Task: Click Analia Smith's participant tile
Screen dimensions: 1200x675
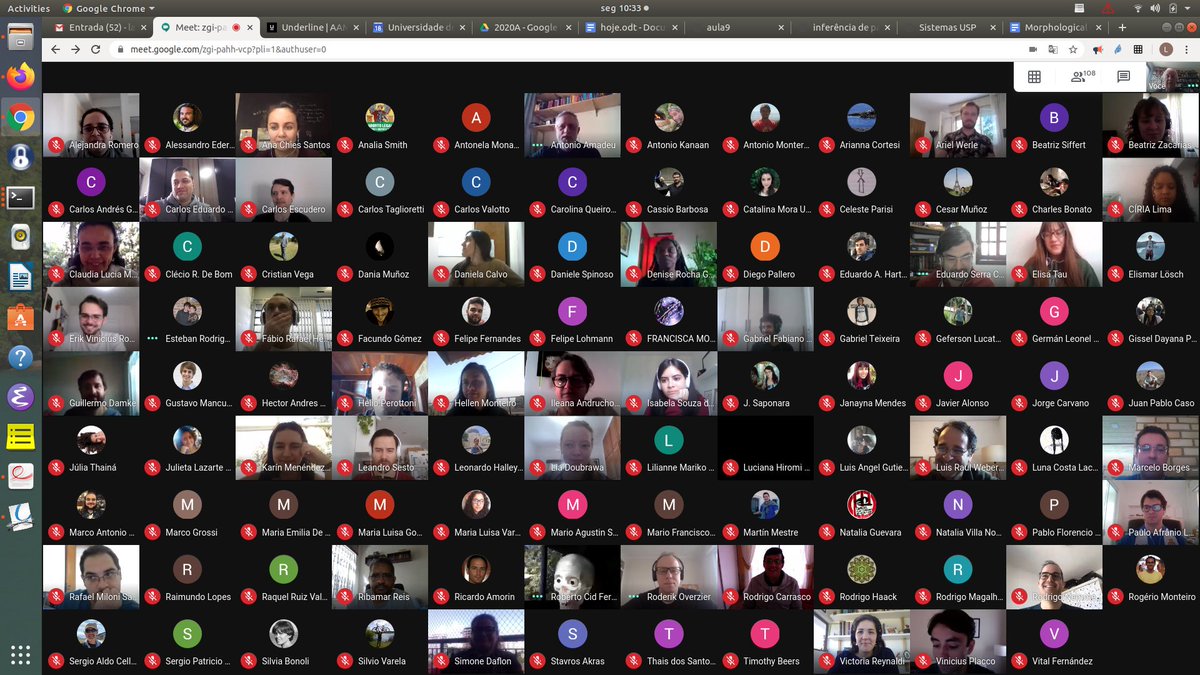Action: [380, 125]
